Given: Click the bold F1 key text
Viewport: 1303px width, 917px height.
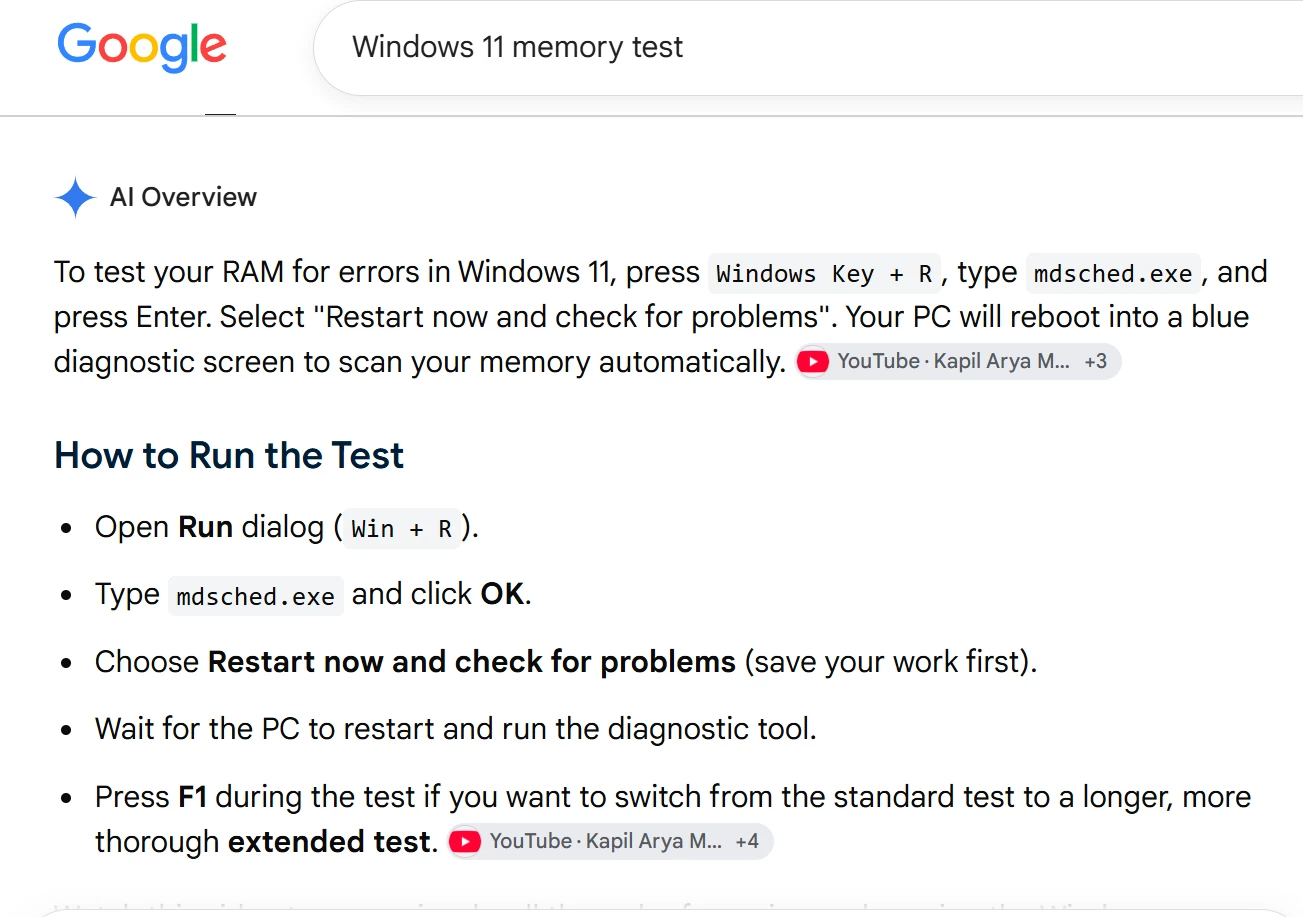Looking at the screenshot, I should (193, 797).
